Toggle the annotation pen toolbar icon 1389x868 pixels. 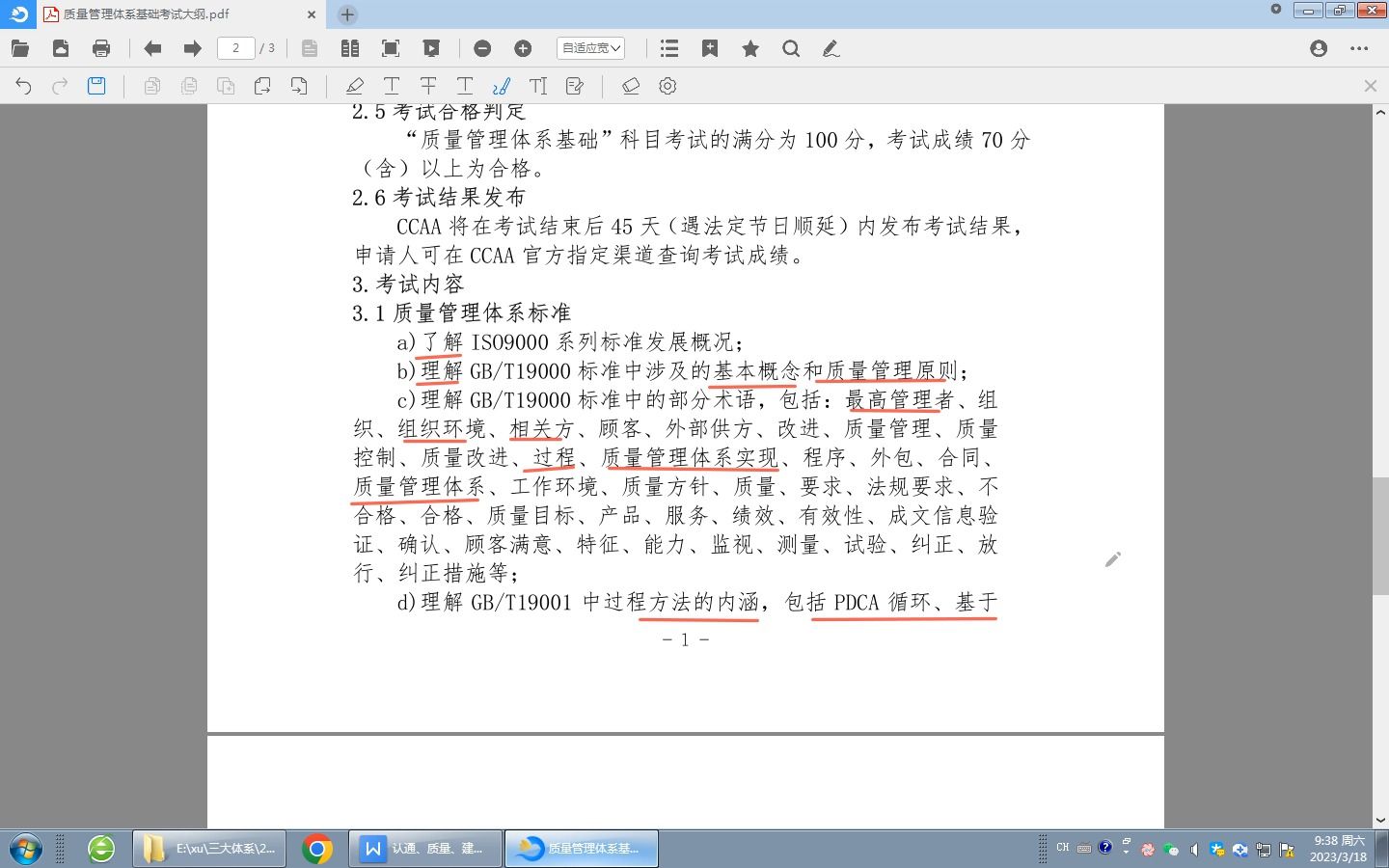pos(831,48)
